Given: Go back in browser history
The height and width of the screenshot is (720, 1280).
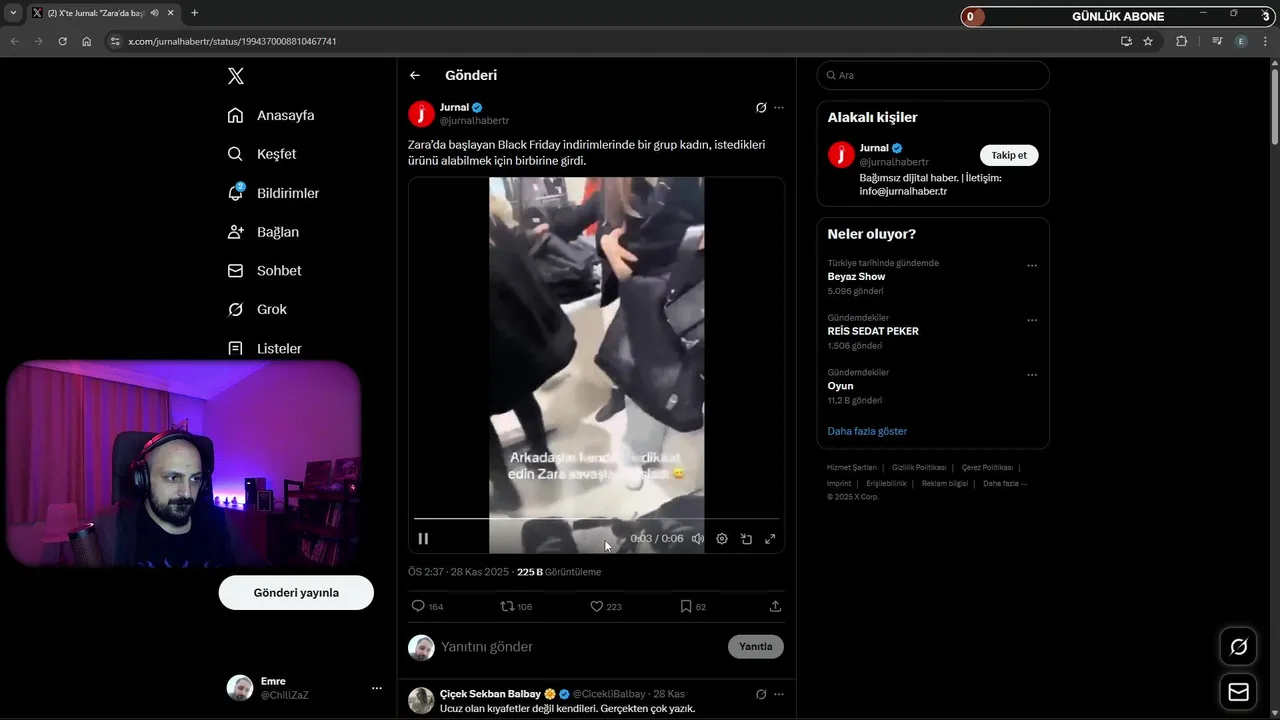Looking at the screenshot, I should 14,41.
